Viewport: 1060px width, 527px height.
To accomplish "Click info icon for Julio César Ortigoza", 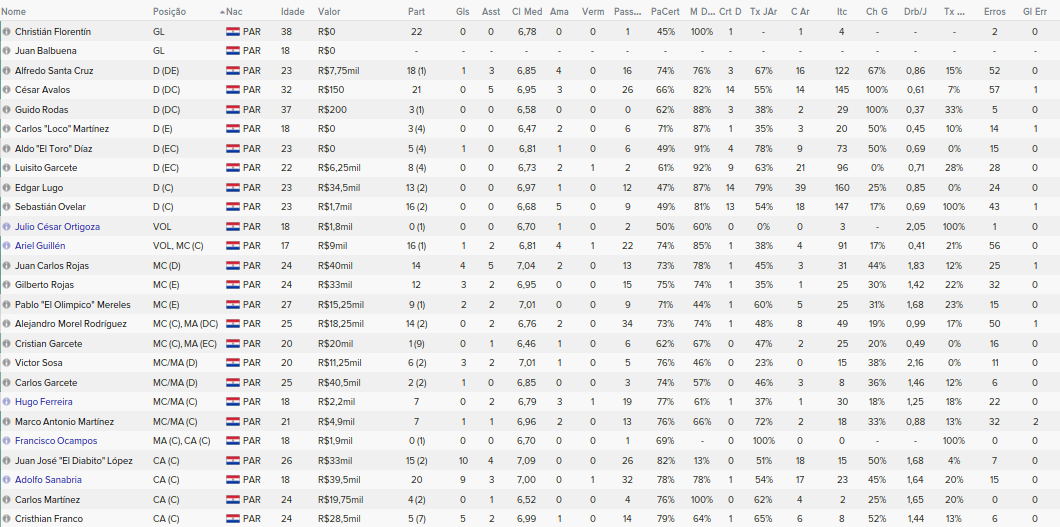I will coord(7,227).
